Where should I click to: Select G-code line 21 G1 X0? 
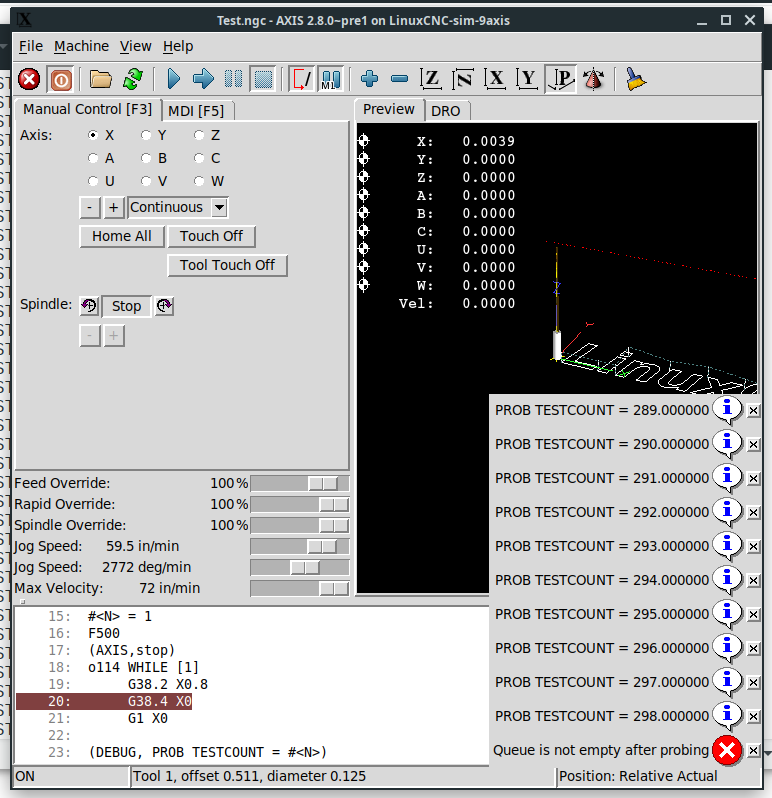point(148,718)
